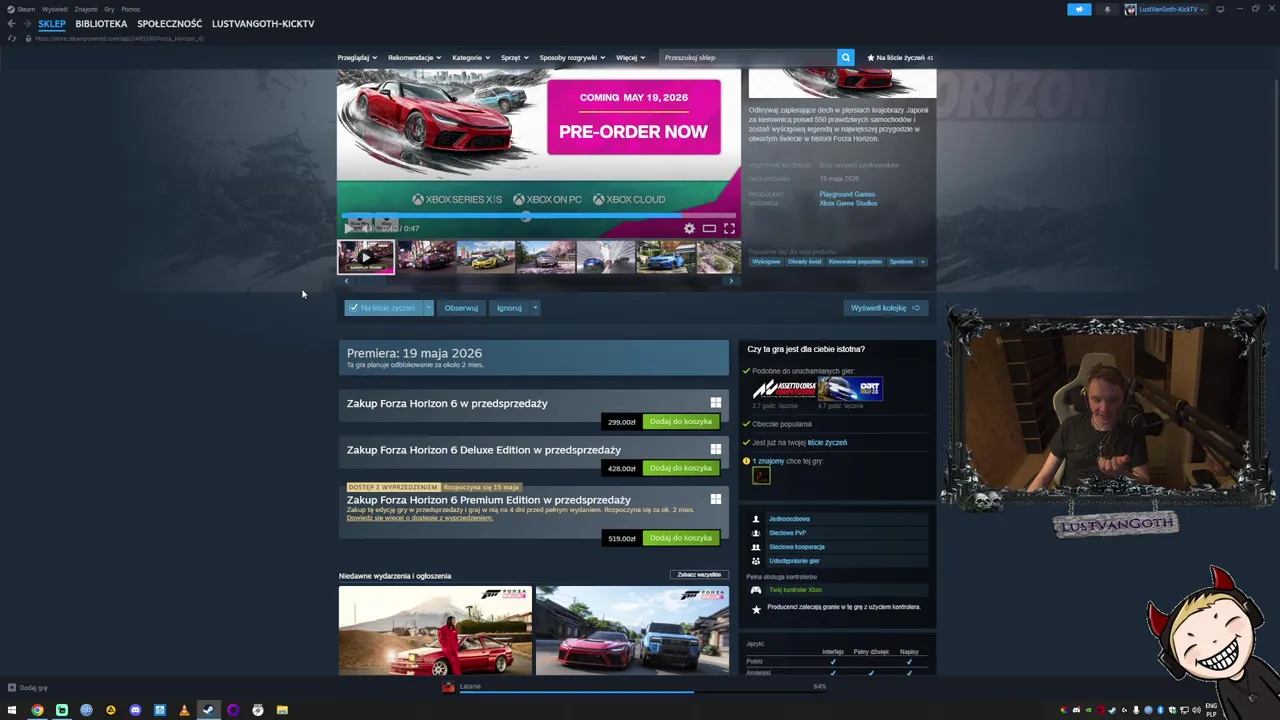Screen dimensions: 1280x720
Task: Play the trailer video
Action: coord(348,228)
